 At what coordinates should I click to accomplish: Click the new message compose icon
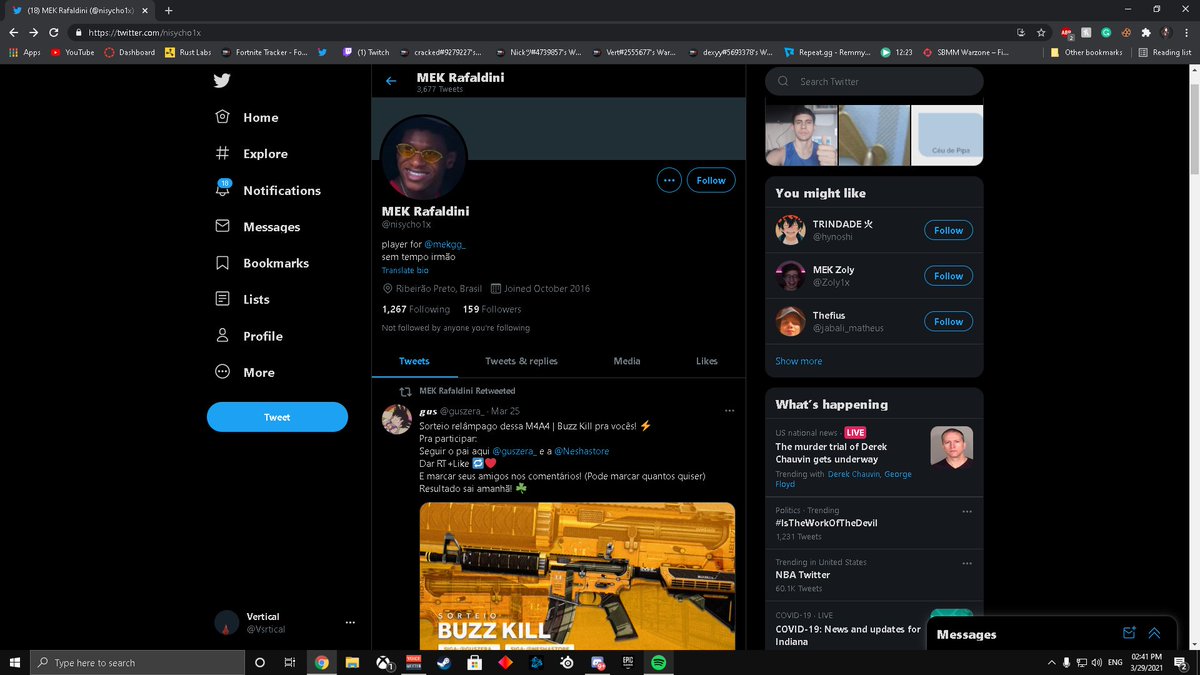point(1129,633)
